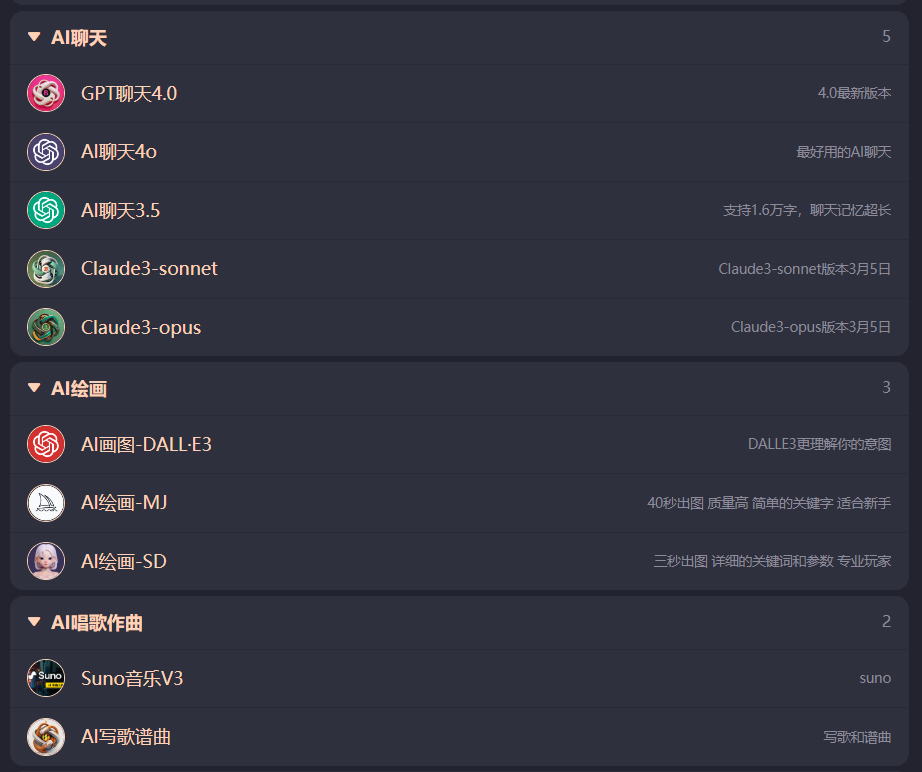922x772 pixels.
Task: Select the shark icon for AI绘画-MJ
Action: 46,503
